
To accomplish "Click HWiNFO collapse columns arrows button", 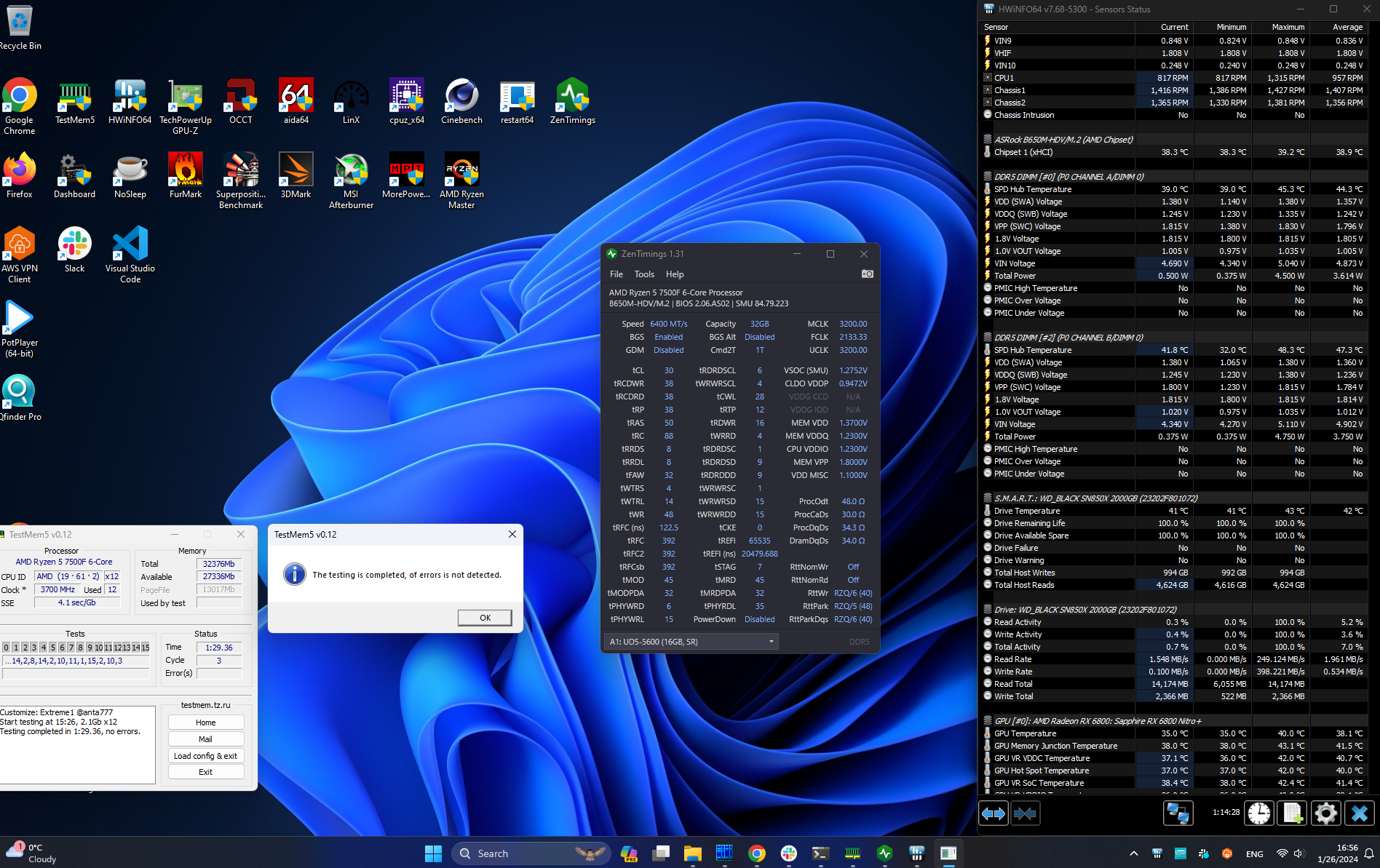I will (1025, 813).
